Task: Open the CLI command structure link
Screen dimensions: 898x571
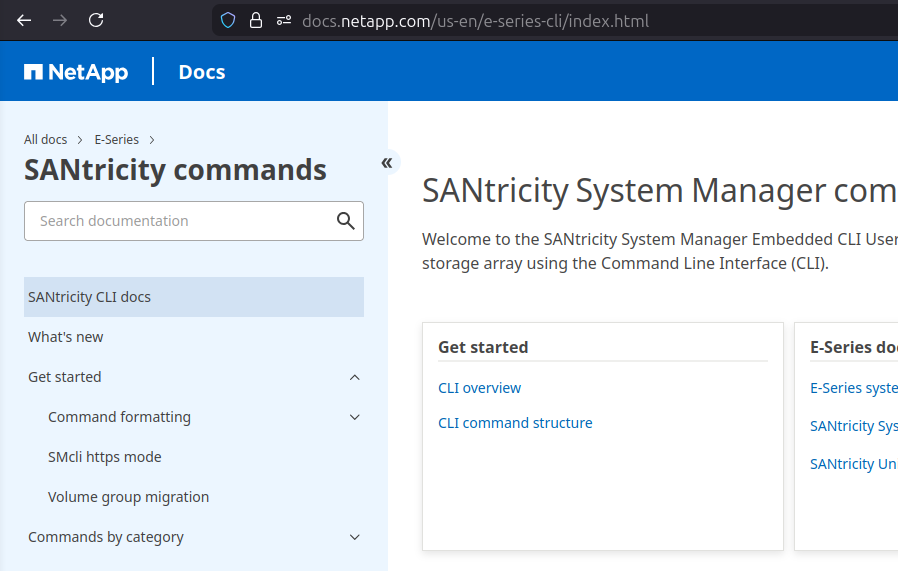Action: (x=515, y=423)
